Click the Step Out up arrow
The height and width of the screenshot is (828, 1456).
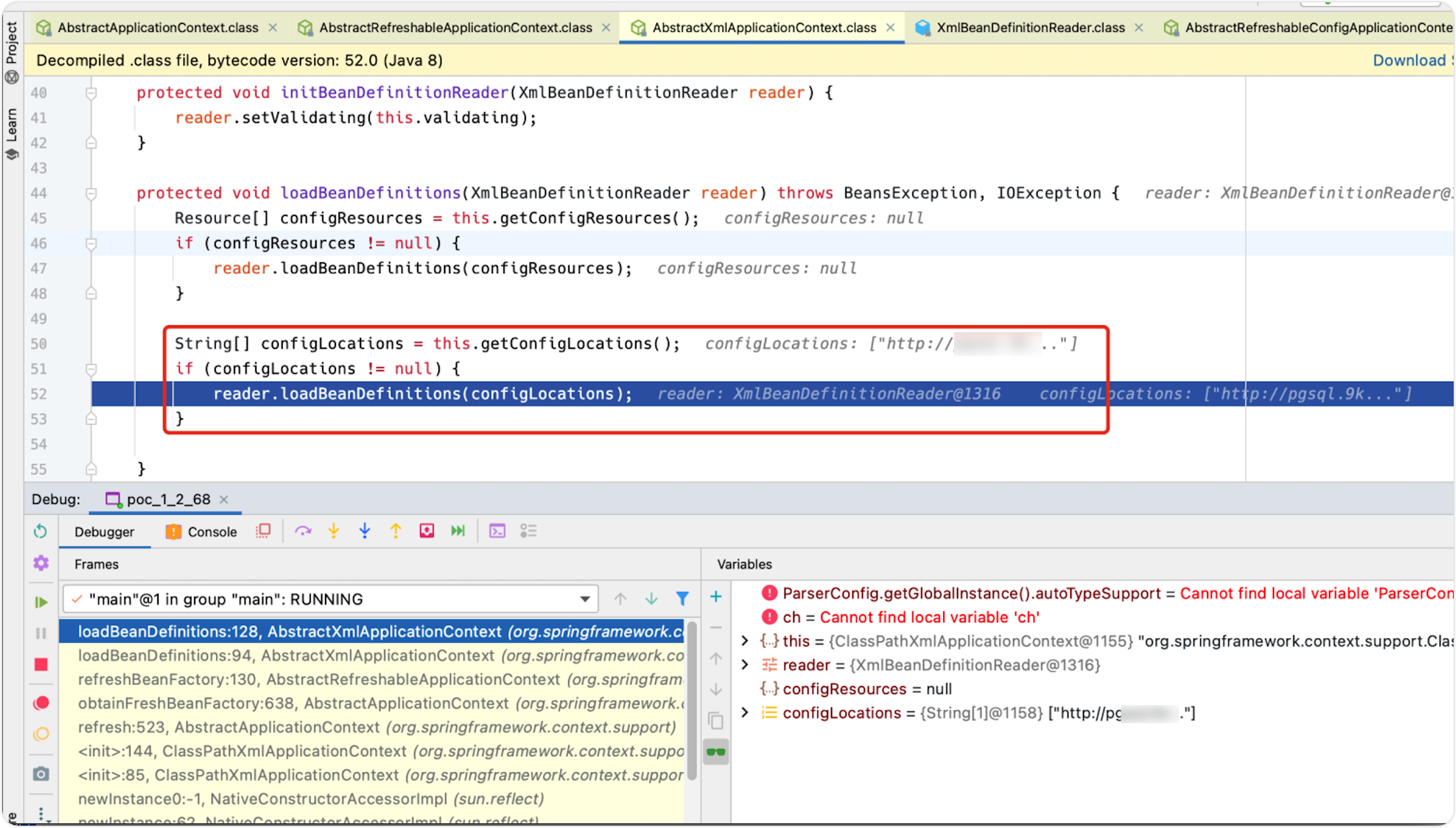click(395, 531)
